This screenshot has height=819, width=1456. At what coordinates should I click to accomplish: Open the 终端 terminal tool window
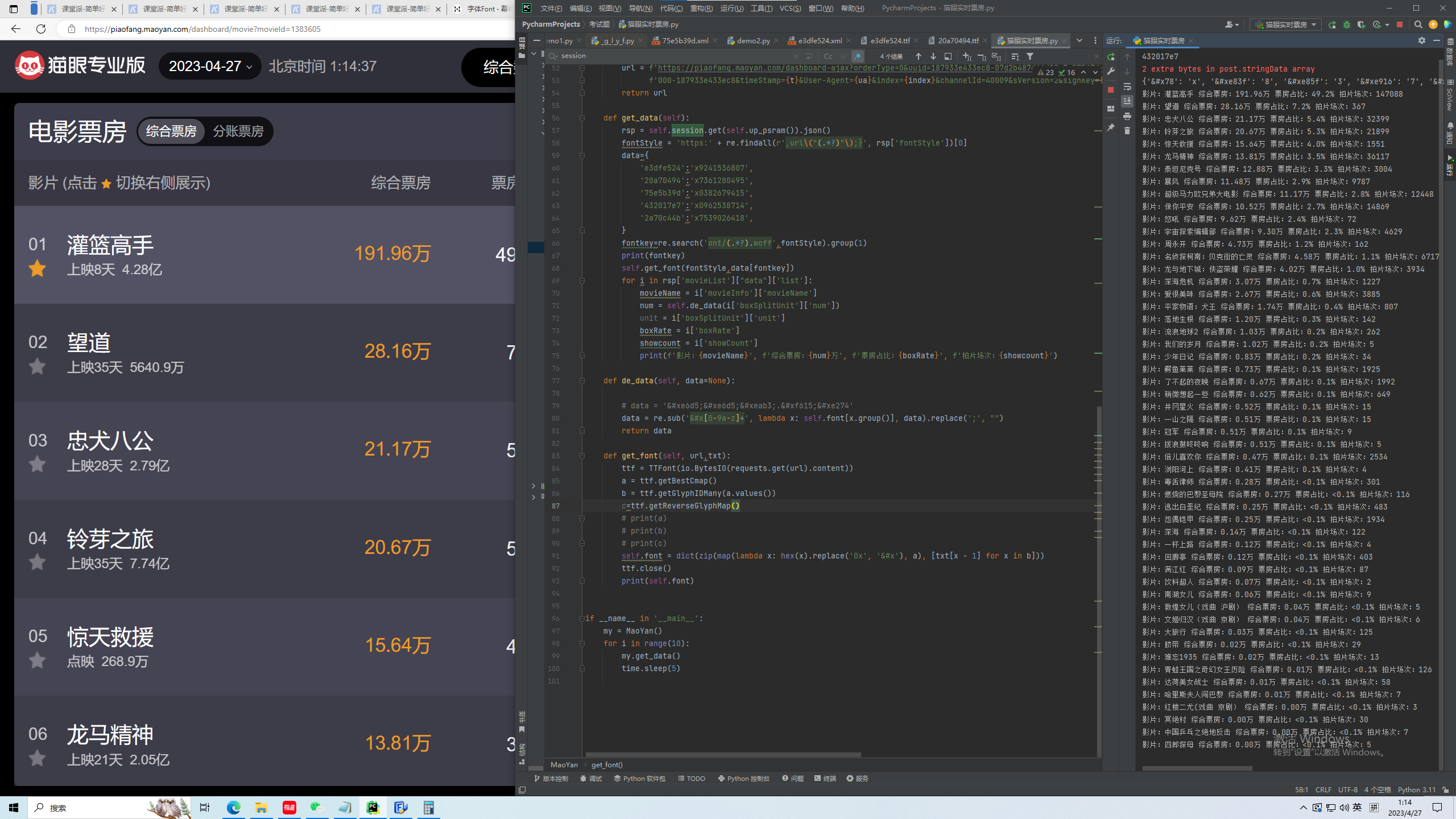pyautogui.click(x=825, y=779)
